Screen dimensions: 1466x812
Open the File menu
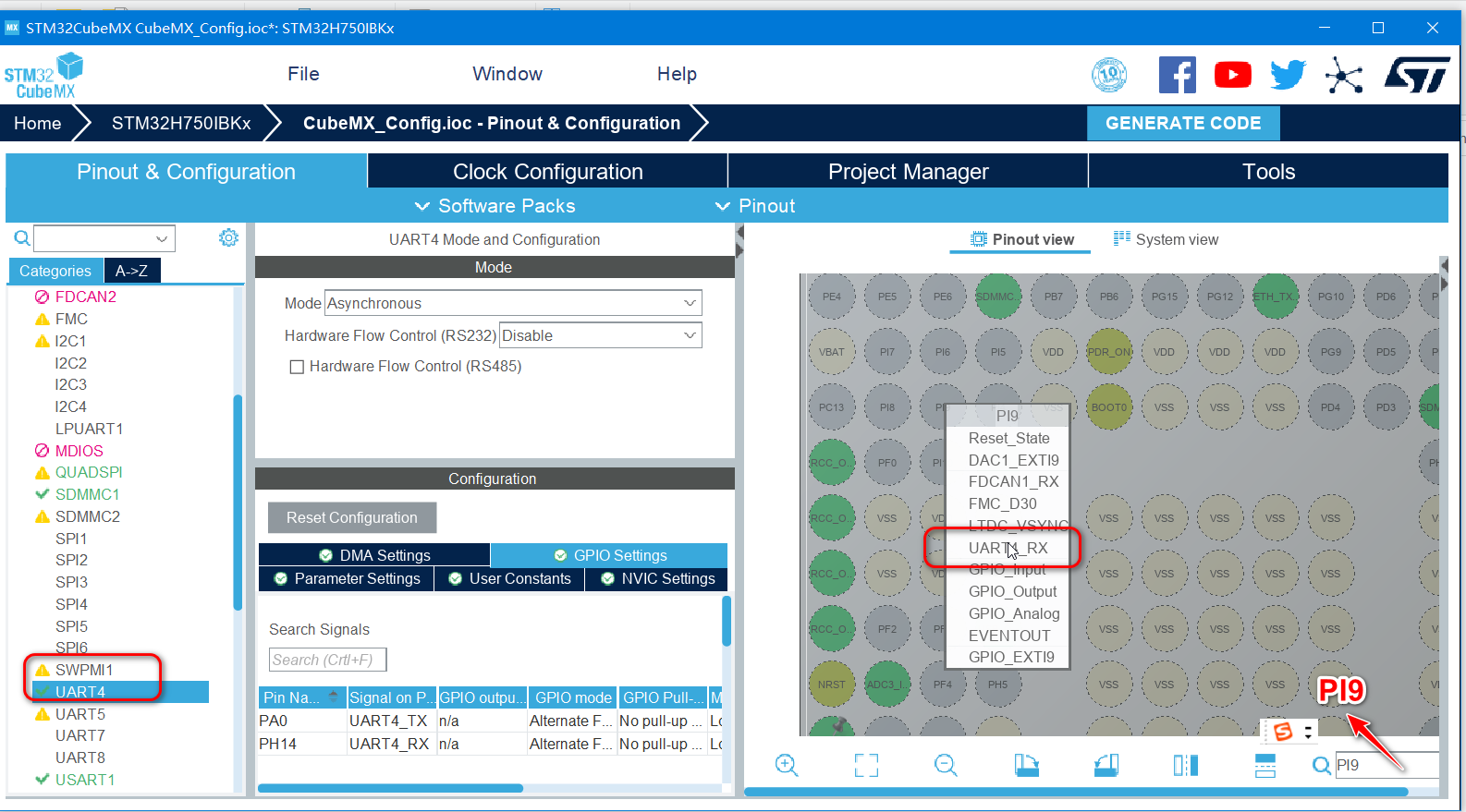[303, 74]
